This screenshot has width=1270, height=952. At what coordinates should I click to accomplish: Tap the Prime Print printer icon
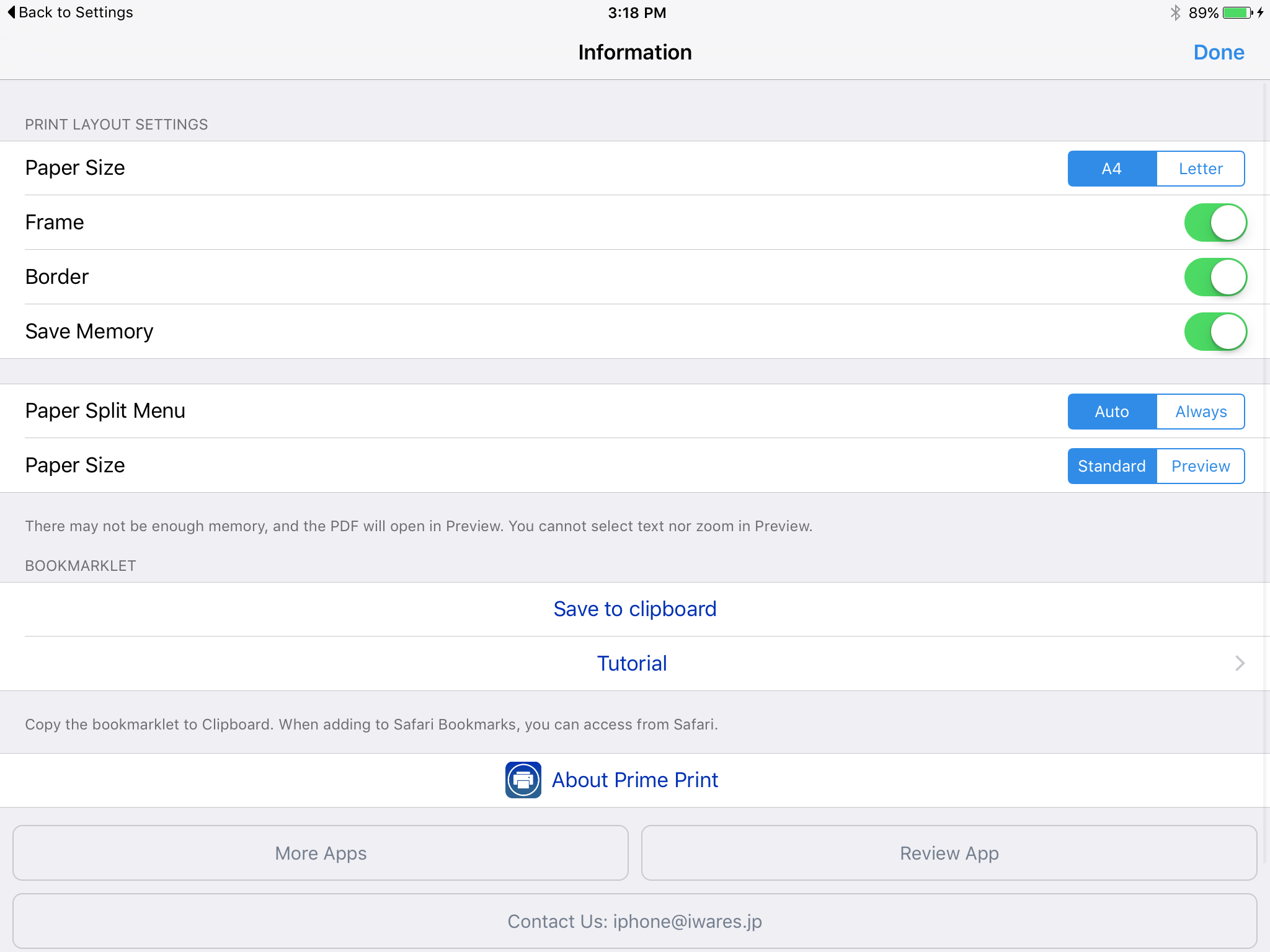[523, 780]
